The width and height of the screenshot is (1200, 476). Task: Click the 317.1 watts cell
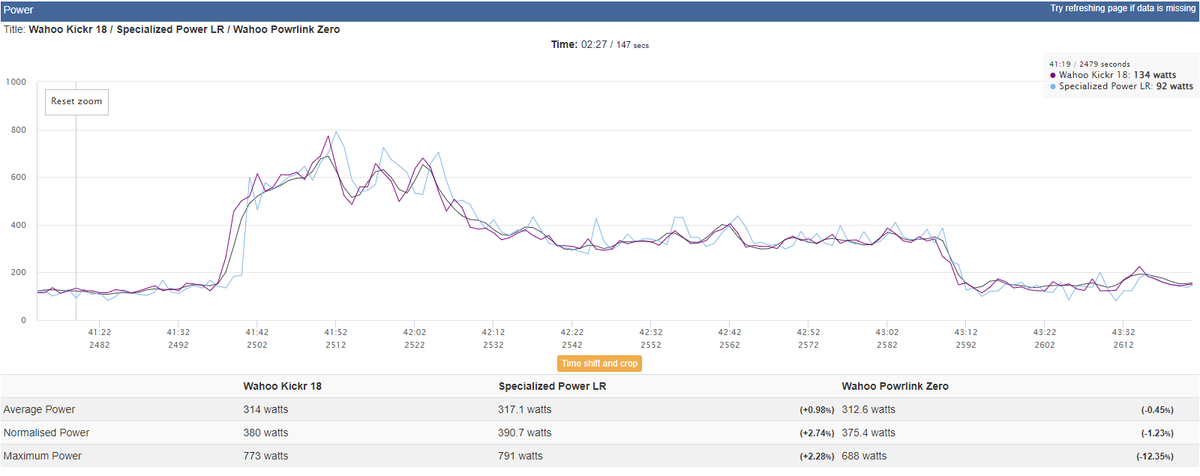524,409
